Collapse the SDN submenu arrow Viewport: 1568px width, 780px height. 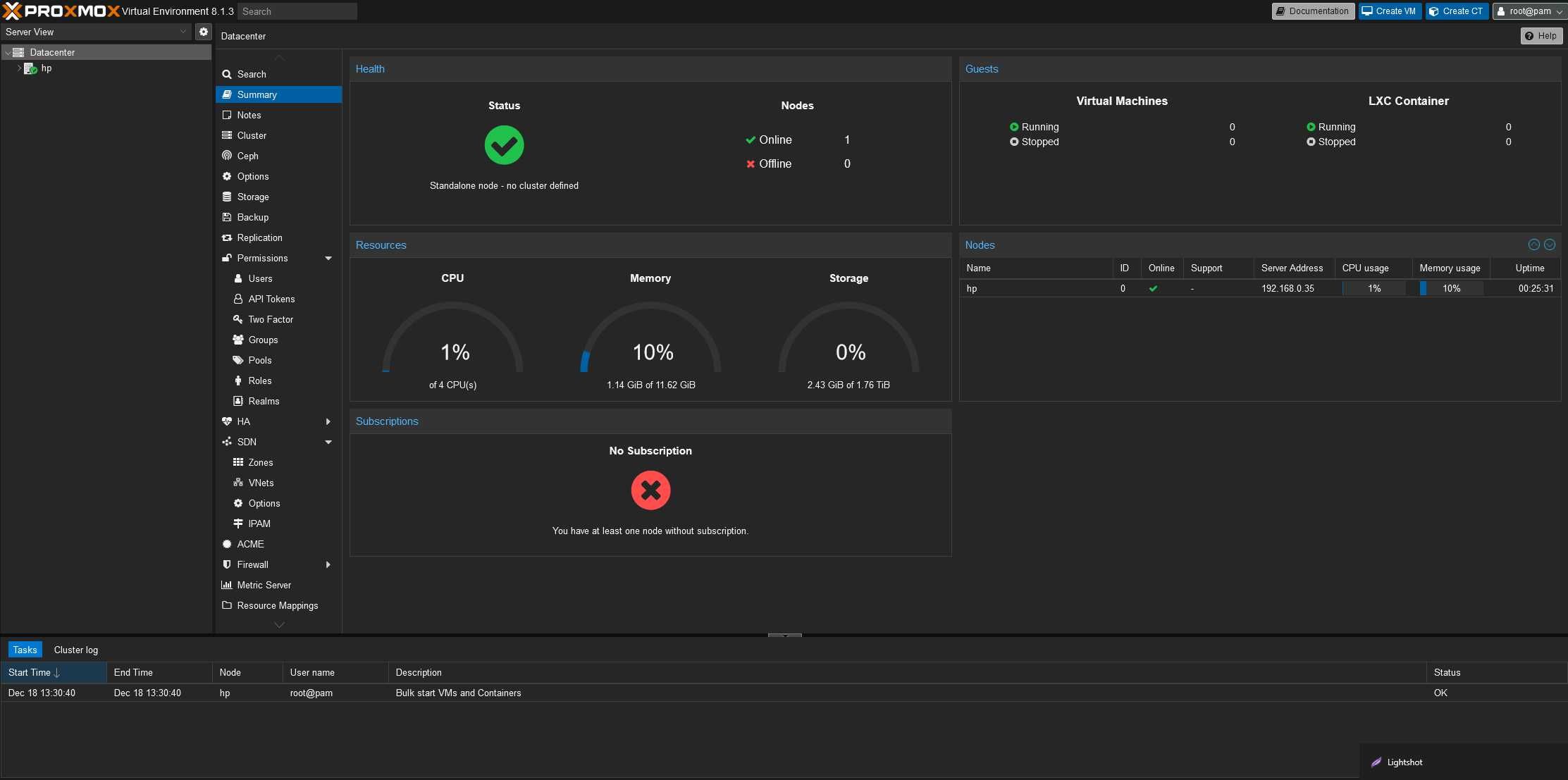click(x=328, y=442)
